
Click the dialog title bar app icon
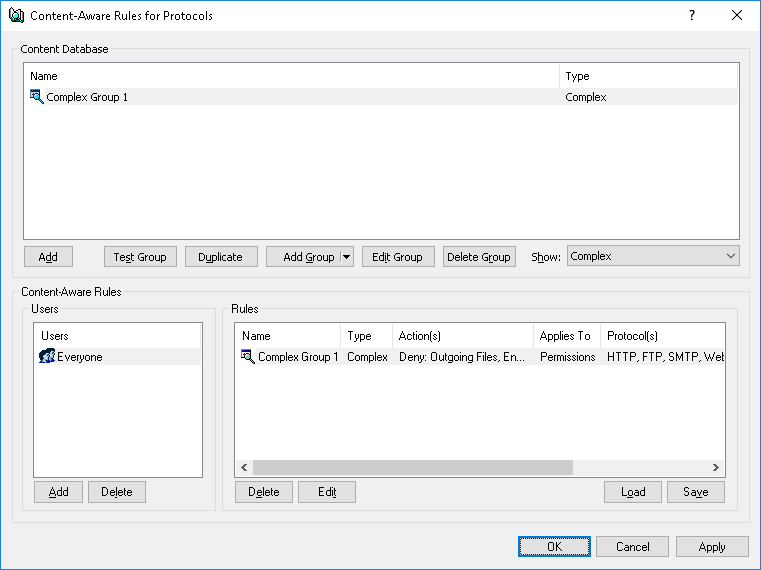(x=15, y=16)
